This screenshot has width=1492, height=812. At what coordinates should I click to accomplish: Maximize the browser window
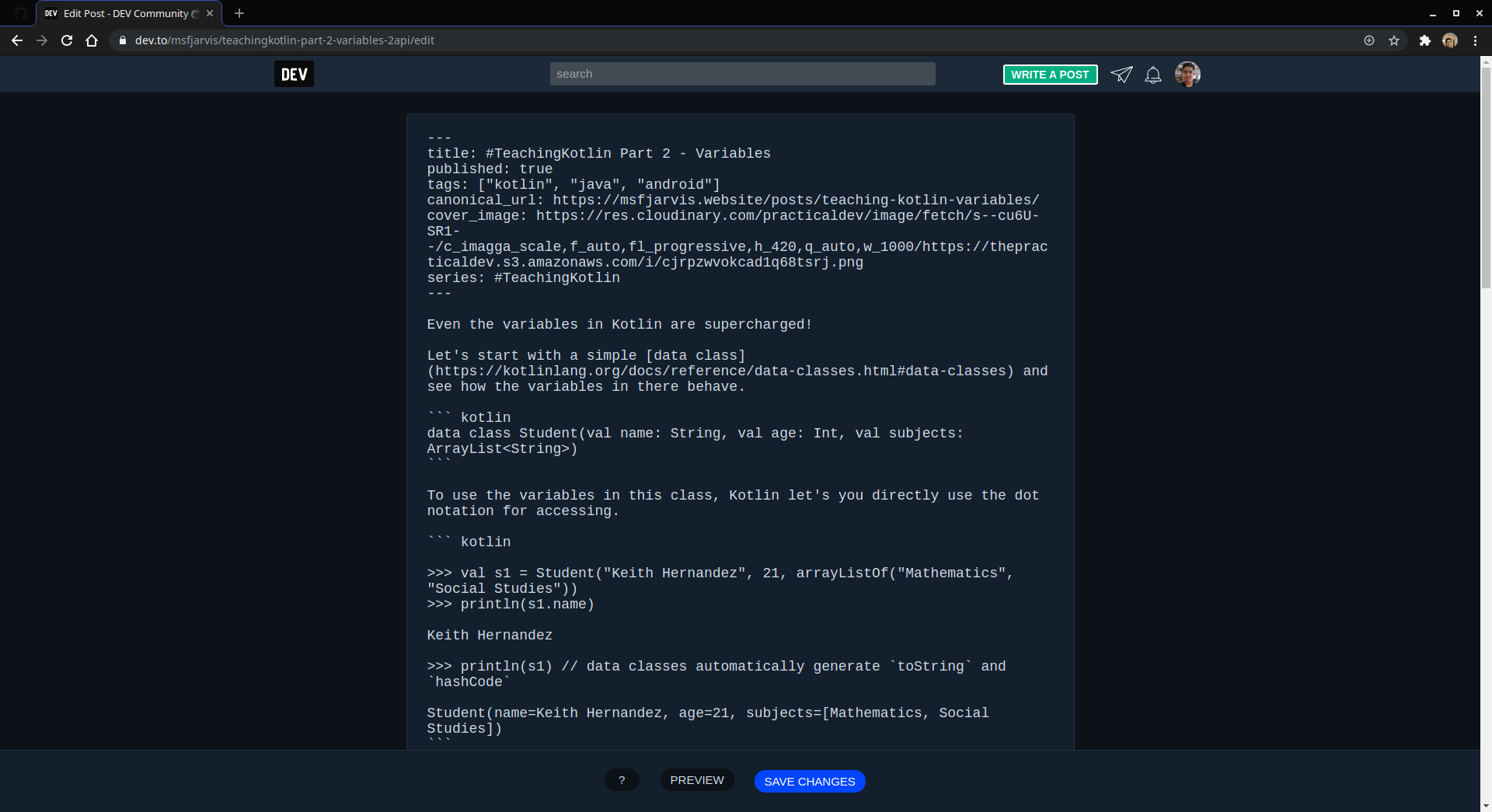1455,13
